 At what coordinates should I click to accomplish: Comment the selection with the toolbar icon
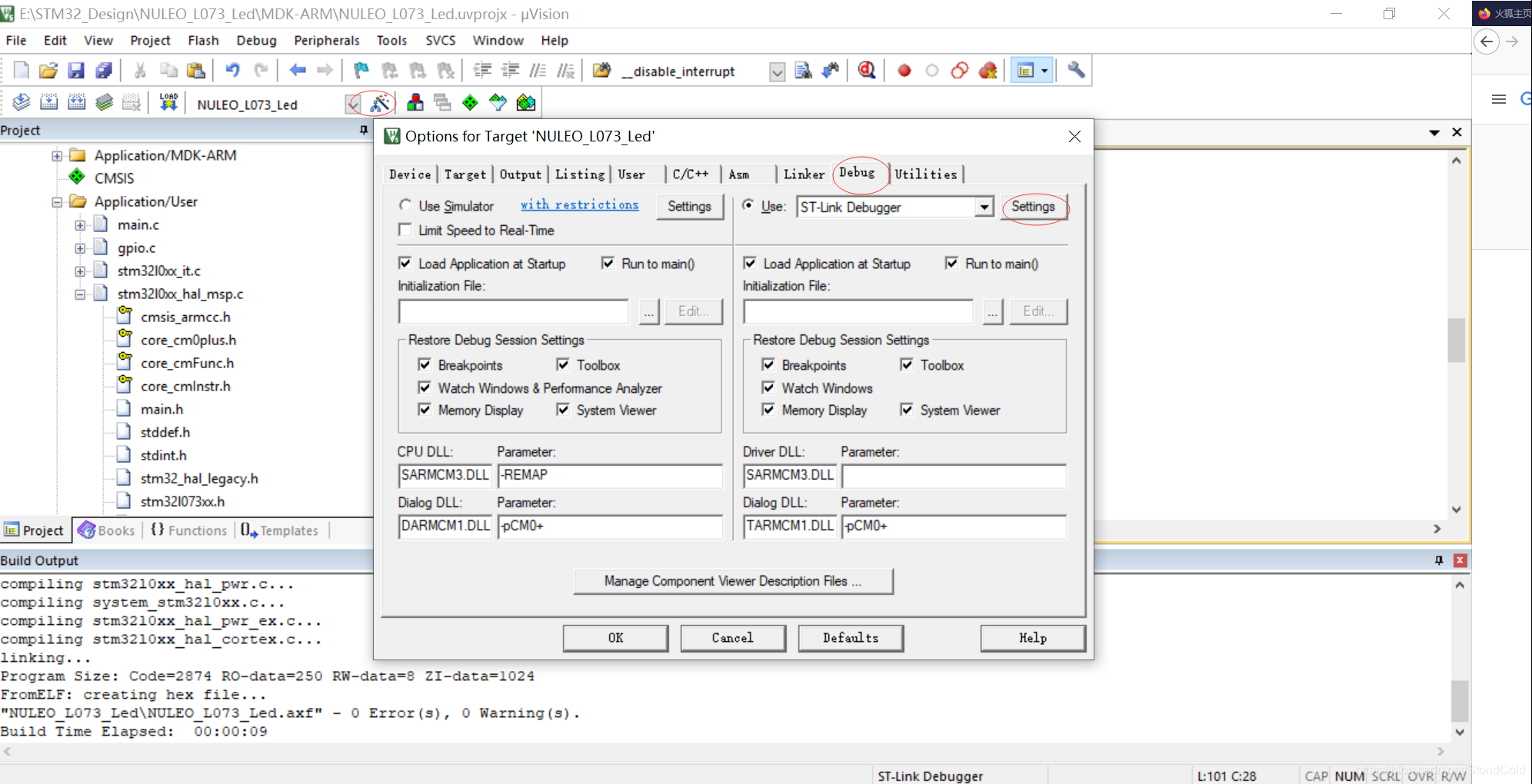[538, 71]
